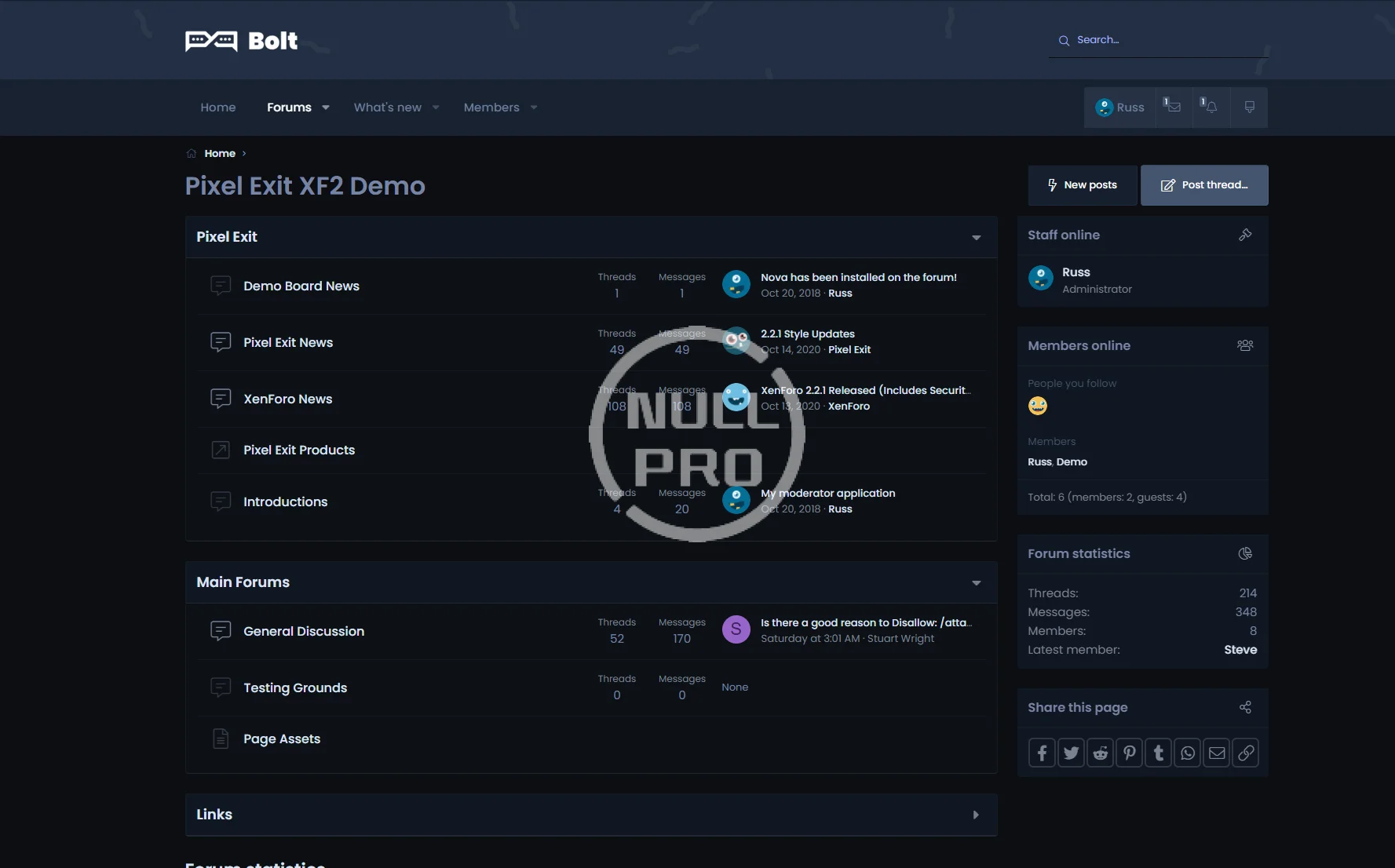Share this page on Reddit
The width and height of the screenshot is (1395, 868).
point(1100,753)
